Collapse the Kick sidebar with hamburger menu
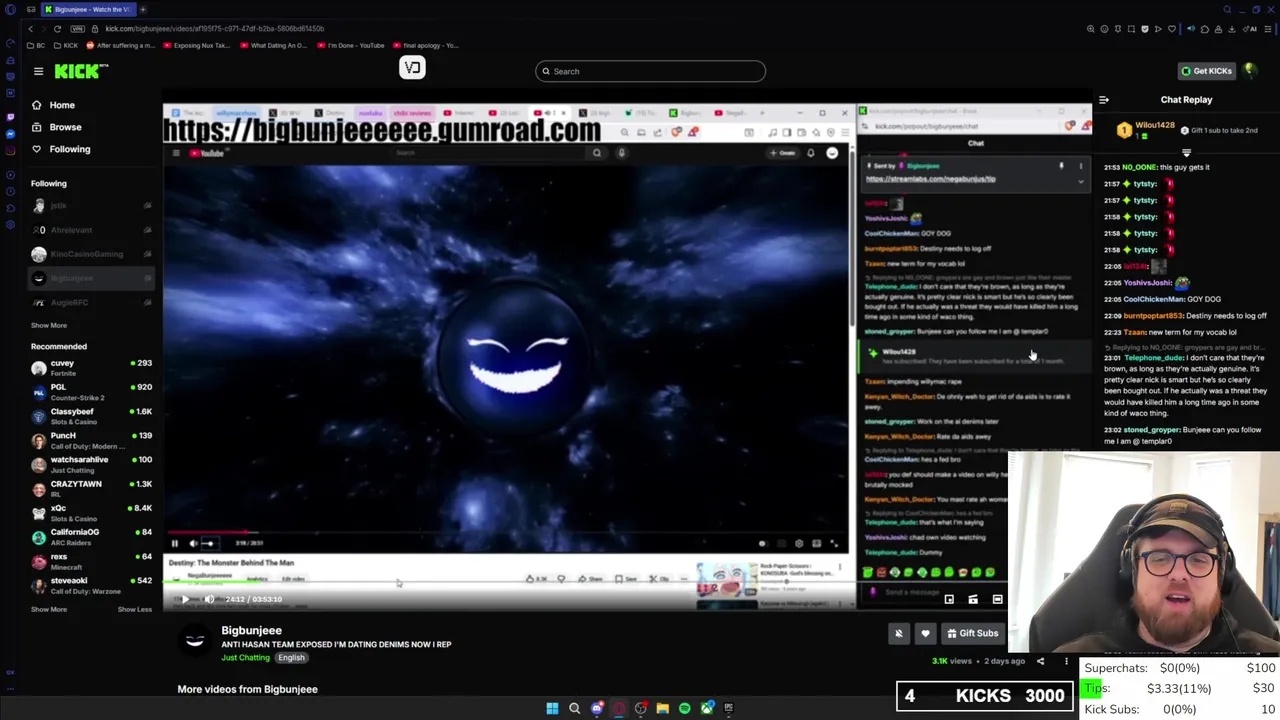 (38, 71)
